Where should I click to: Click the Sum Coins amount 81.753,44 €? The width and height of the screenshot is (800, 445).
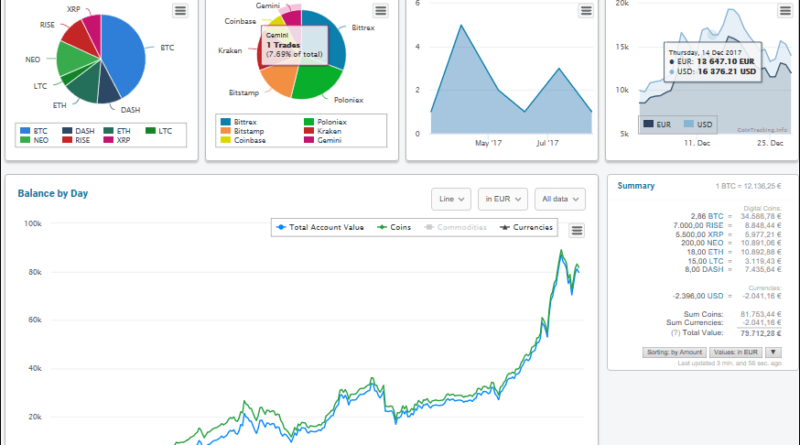pyautogui.click(x=761, y=314)
